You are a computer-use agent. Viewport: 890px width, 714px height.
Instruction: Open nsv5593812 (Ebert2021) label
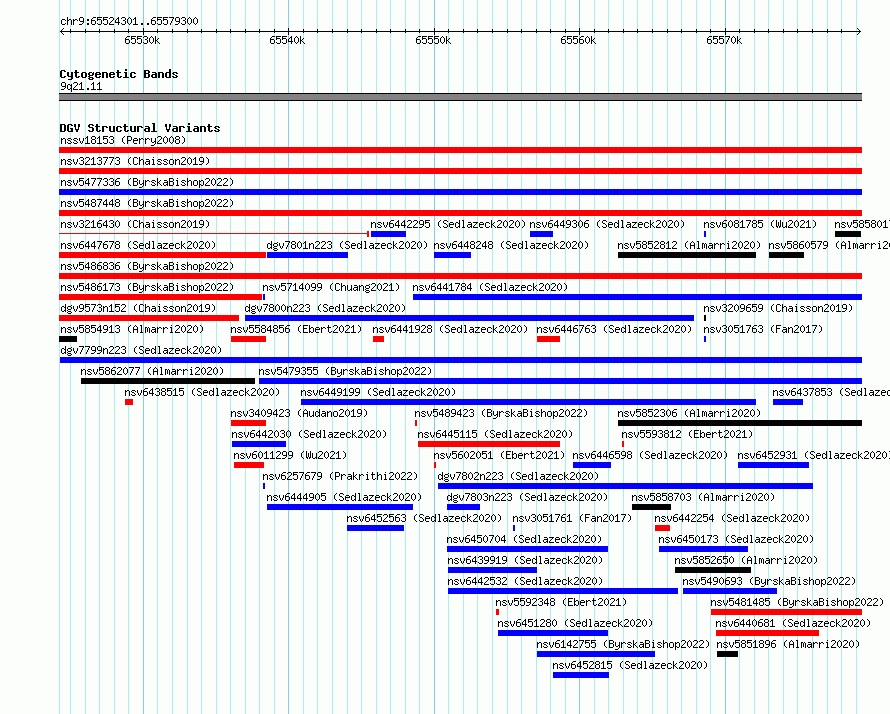tap(687, 434)
